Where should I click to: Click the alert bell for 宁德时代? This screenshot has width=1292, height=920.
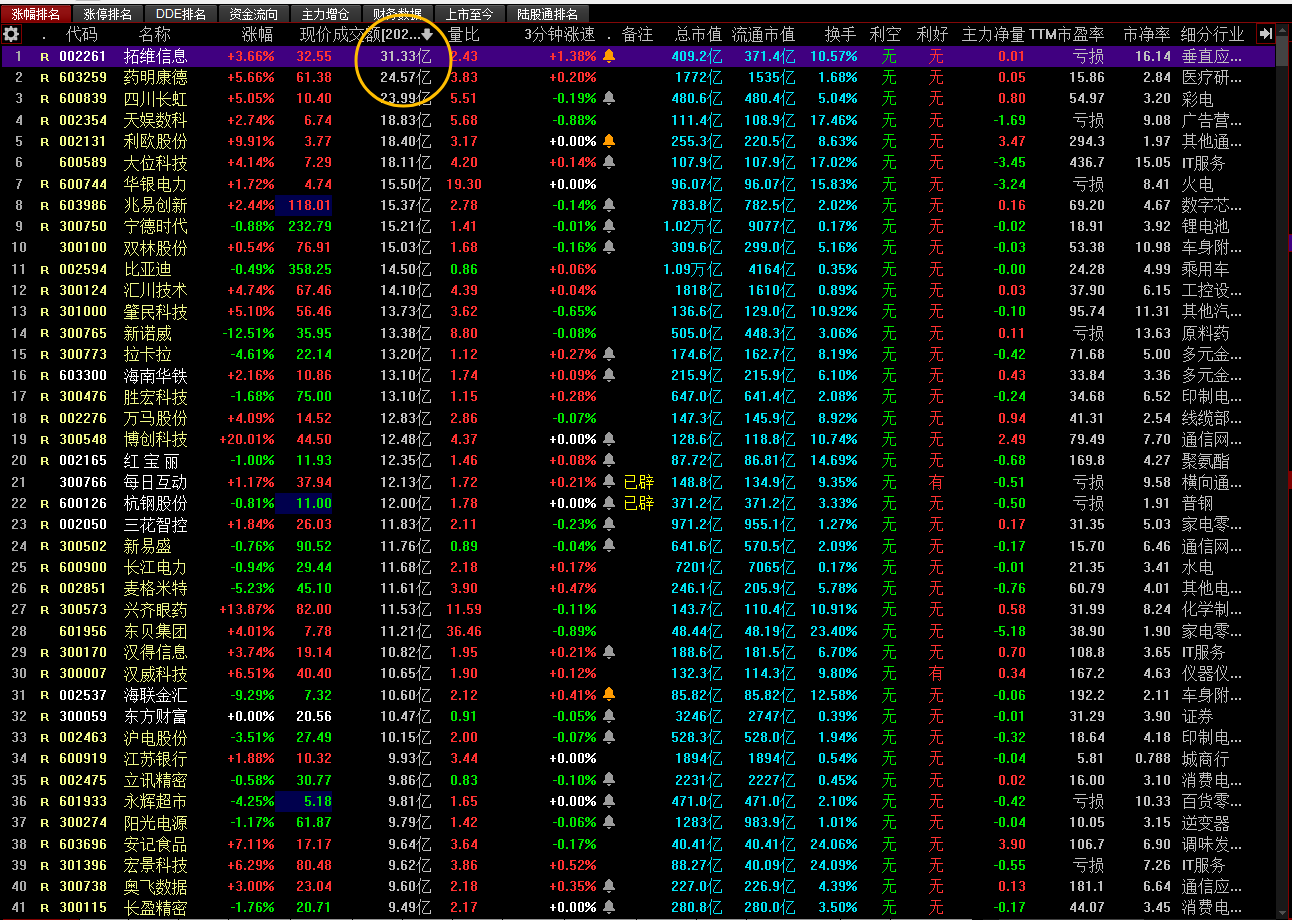[x=609, y=226]
